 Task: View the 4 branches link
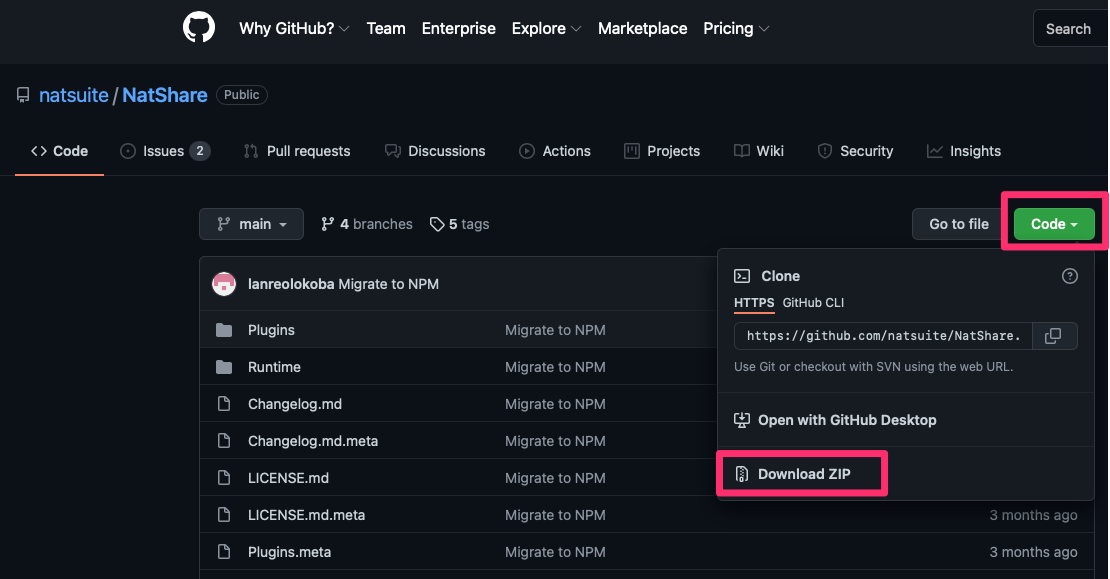(x=367, y=224)
